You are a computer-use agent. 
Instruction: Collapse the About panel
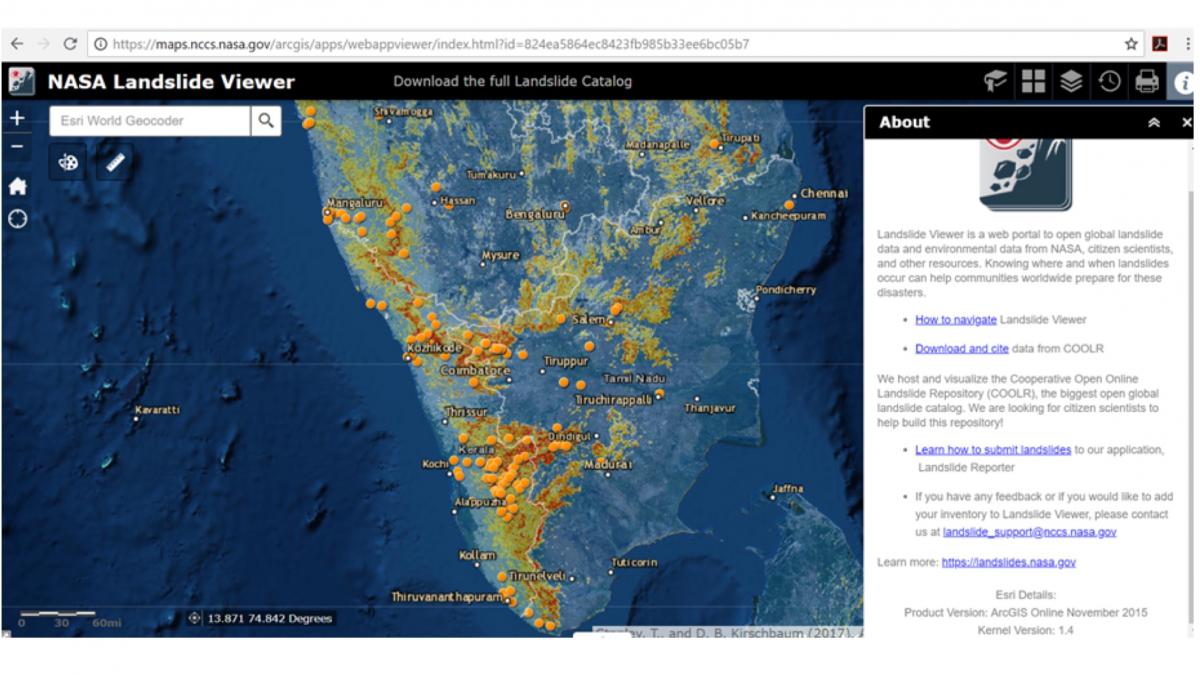[1153, 122]
